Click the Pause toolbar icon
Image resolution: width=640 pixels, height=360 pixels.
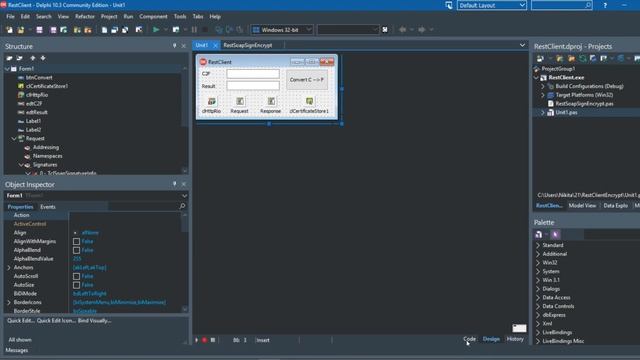194,30
